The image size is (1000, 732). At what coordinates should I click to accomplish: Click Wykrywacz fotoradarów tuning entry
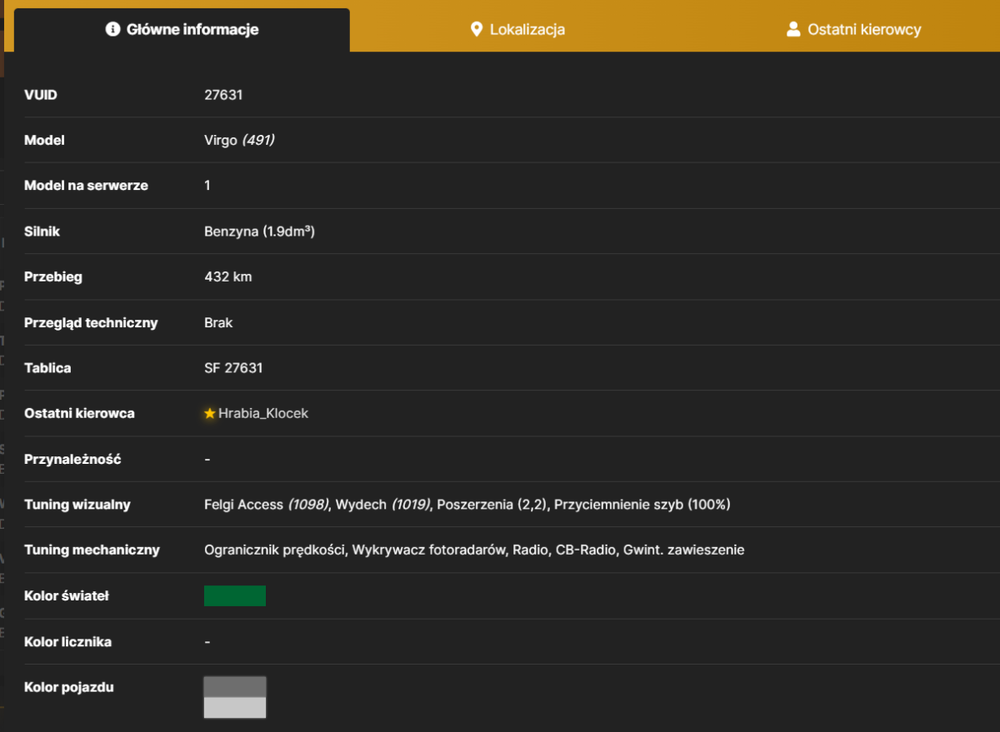pyautogui.click(x=429, y=550)
